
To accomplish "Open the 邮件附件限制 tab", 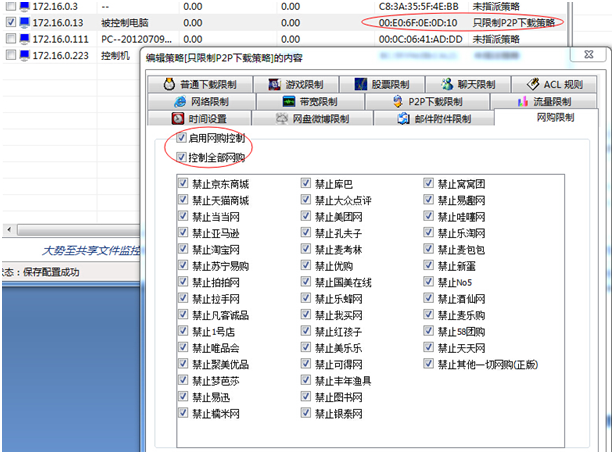I will click(x=434, y=118).
